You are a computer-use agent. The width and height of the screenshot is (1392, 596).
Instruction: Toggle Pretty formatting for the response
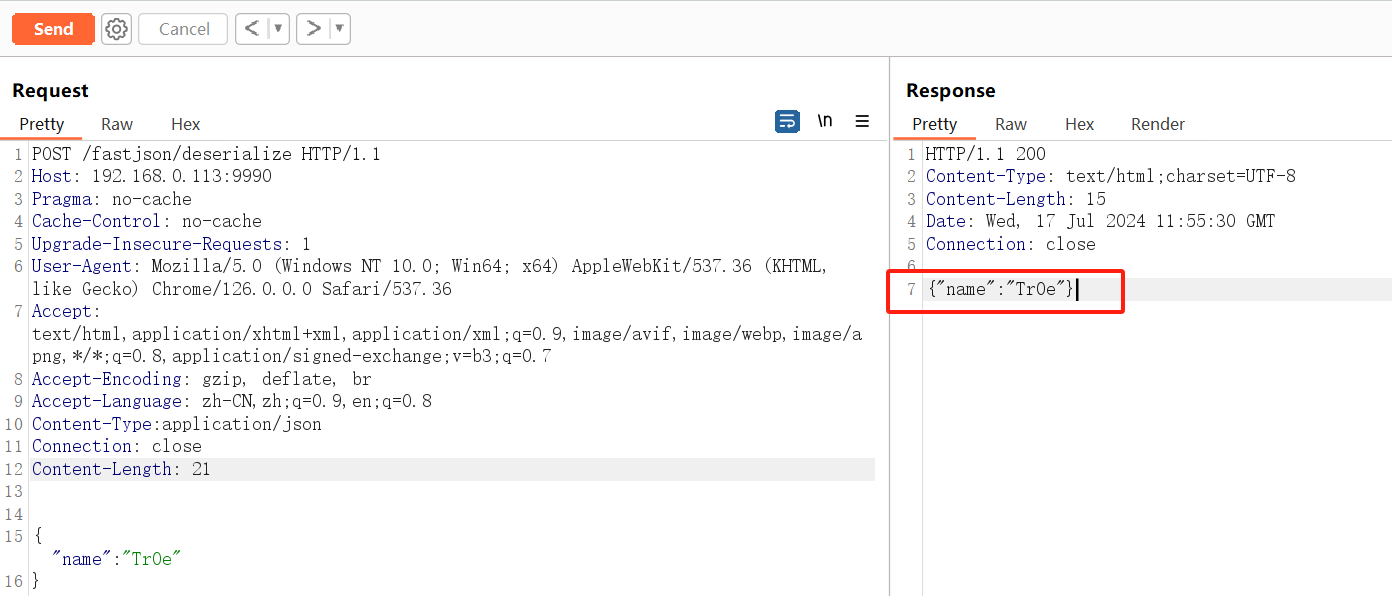pos(933,124)
